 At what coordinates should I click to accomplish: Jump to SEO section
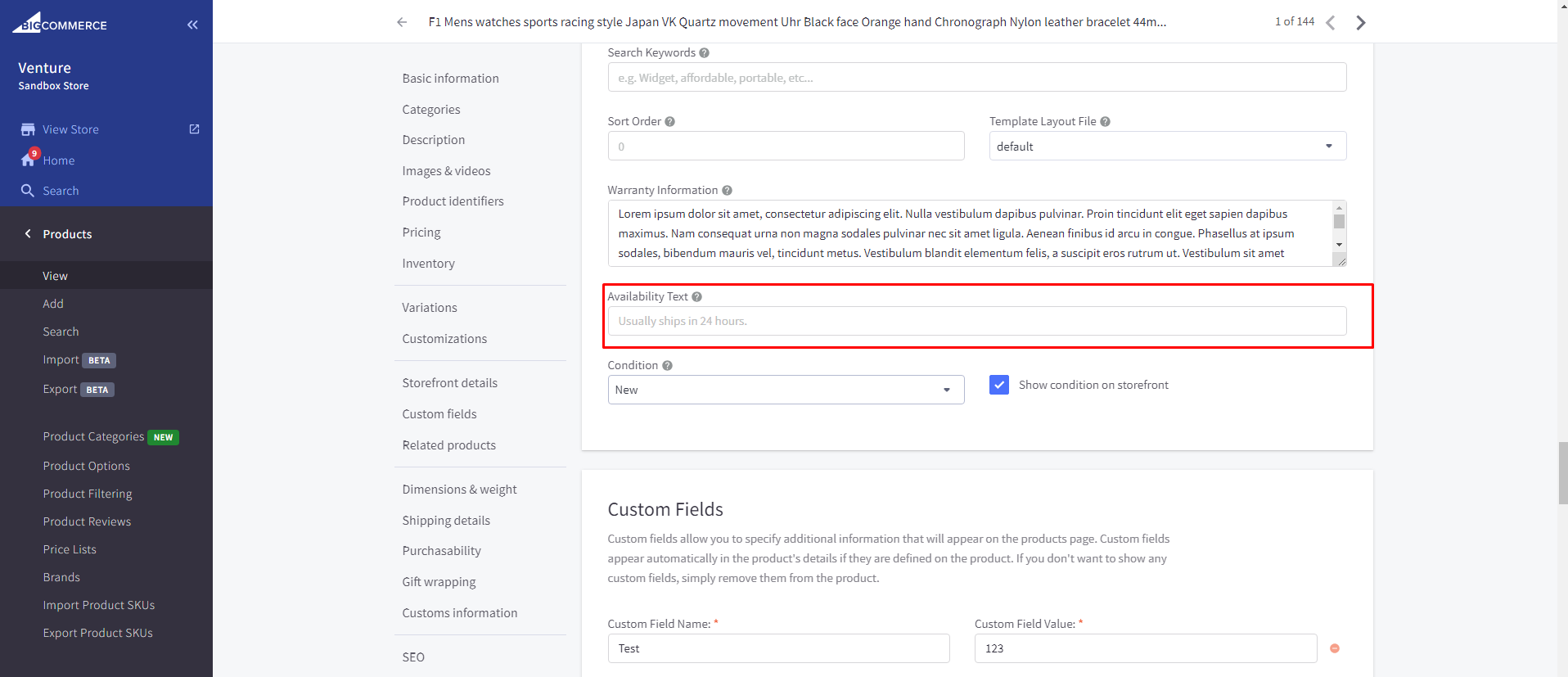(413, 657)
